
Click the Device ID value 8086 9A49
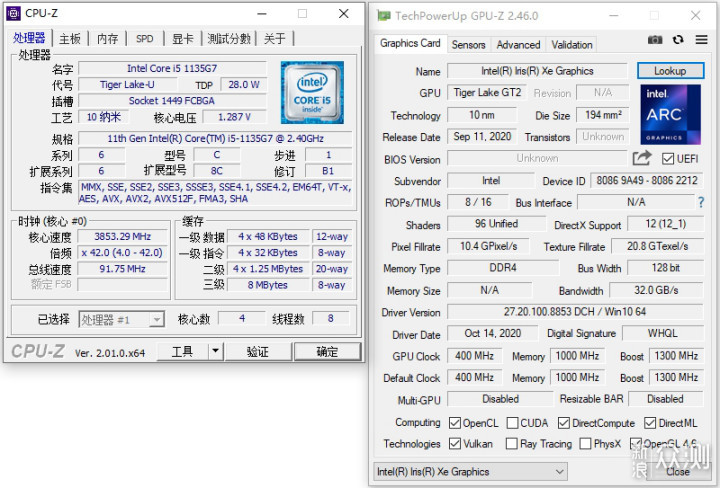coord(647,180)
